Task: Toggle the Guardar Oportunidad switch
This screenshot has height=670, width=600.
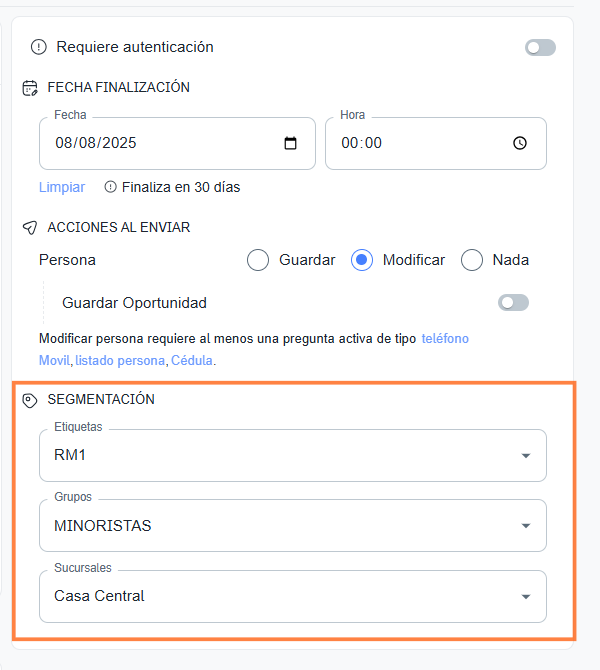Action: (513, 302)
